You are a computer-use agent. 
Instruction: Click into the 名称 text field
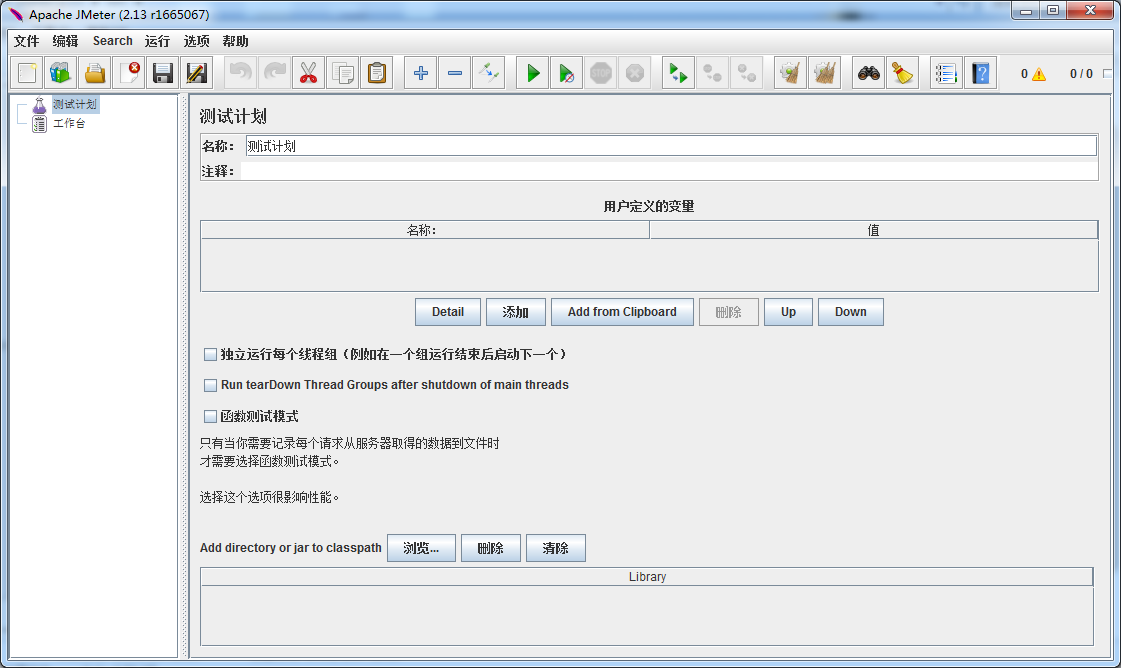point(671,146)
